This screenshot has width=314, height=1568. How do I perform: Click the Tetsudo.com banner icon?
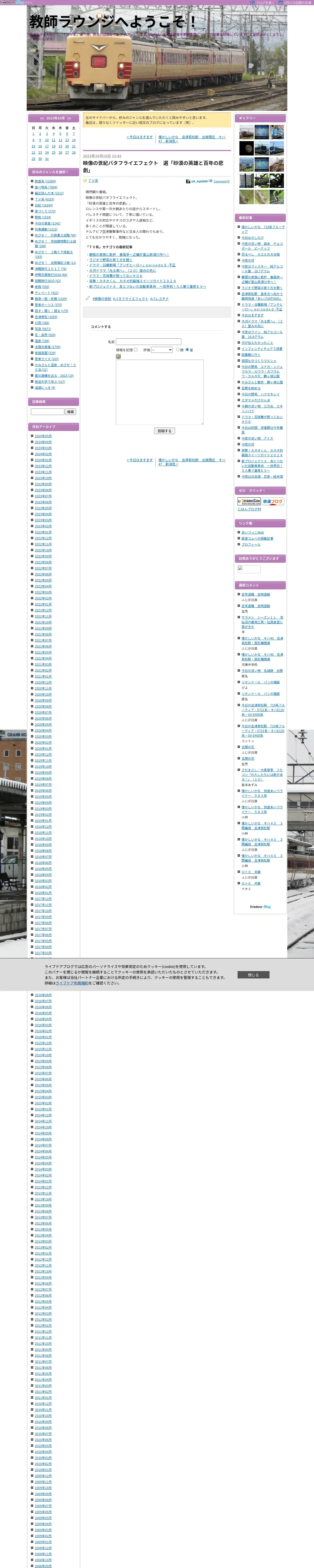249,501
